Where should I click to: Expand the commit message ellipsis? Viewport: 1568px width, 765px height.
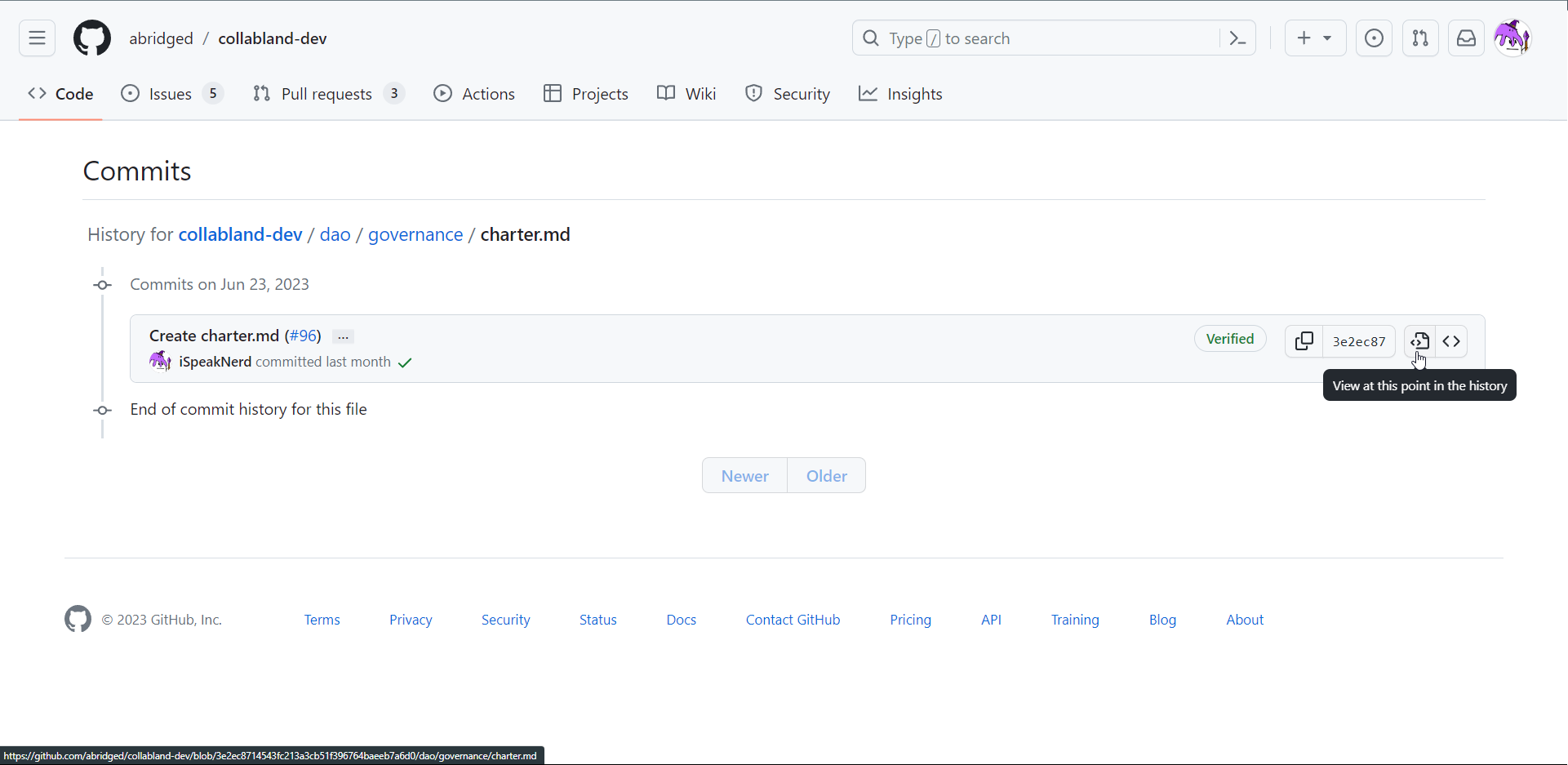tap(344, 336)
